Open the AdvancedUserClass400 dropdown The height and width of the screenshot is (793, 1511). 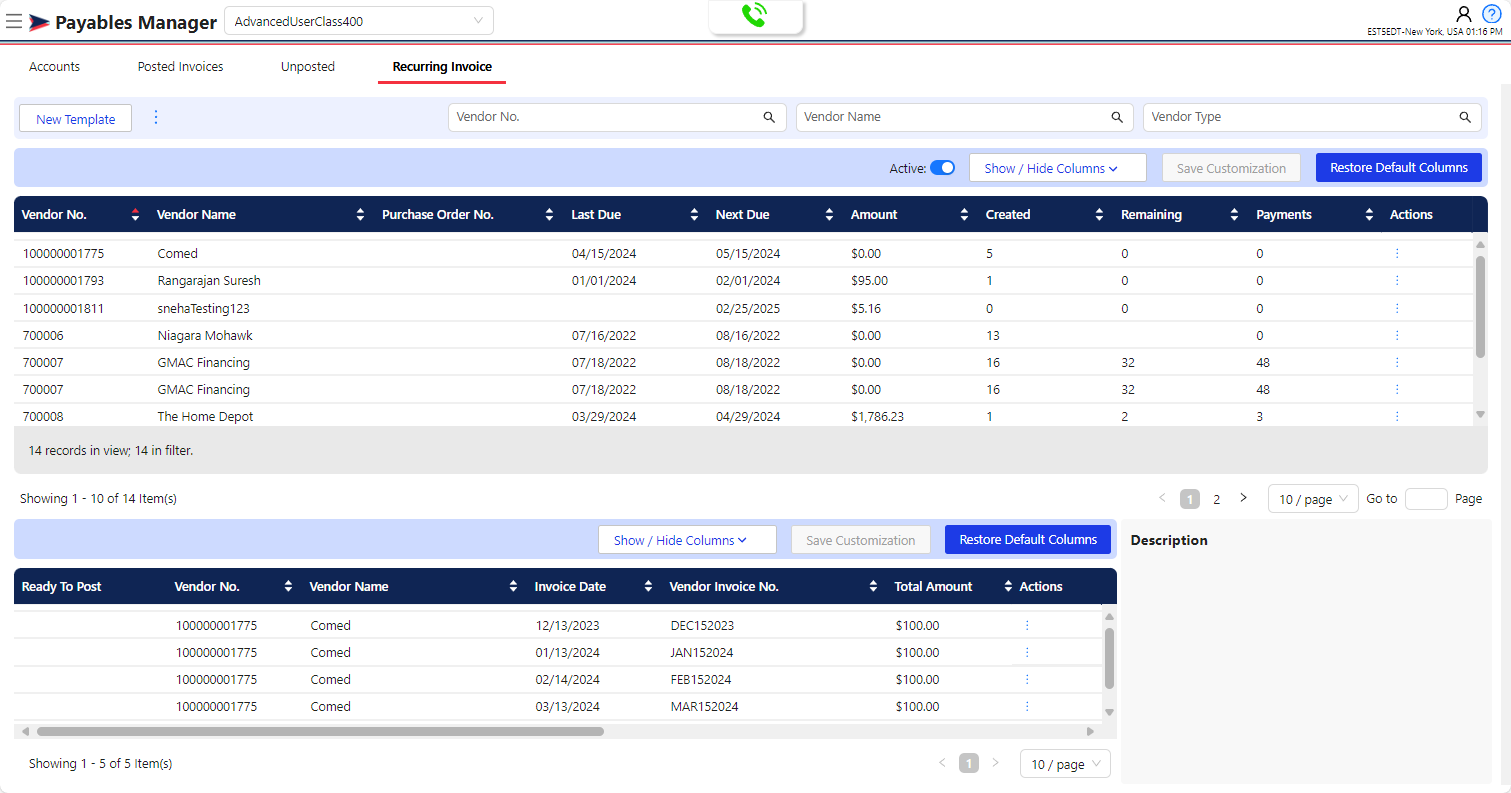coord(359,21)
